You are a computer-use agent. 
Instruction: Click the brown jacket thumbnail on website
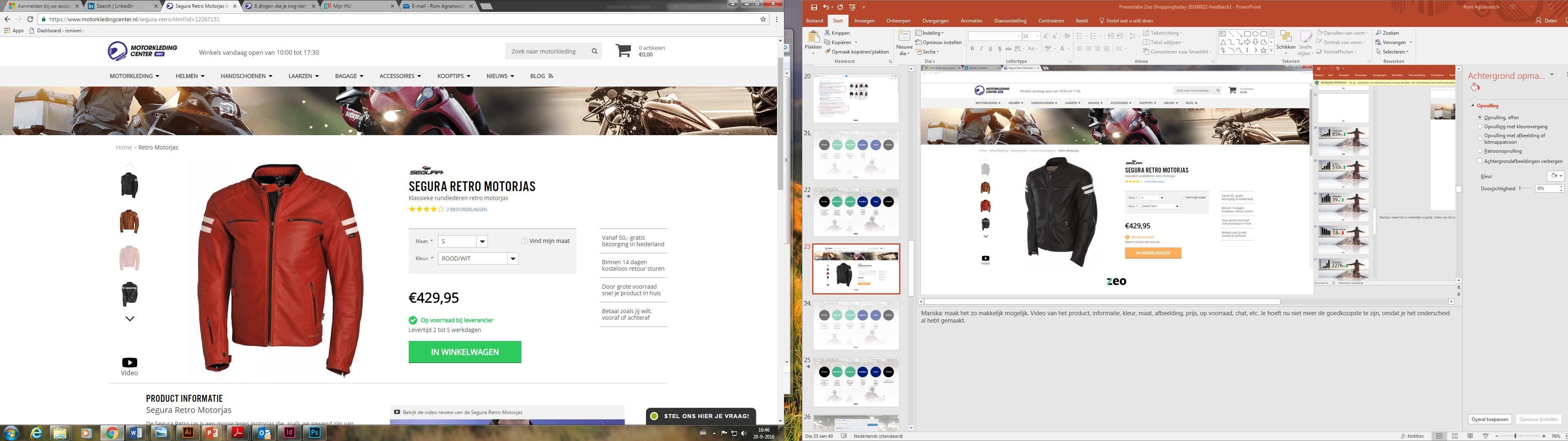click(129, 222)
